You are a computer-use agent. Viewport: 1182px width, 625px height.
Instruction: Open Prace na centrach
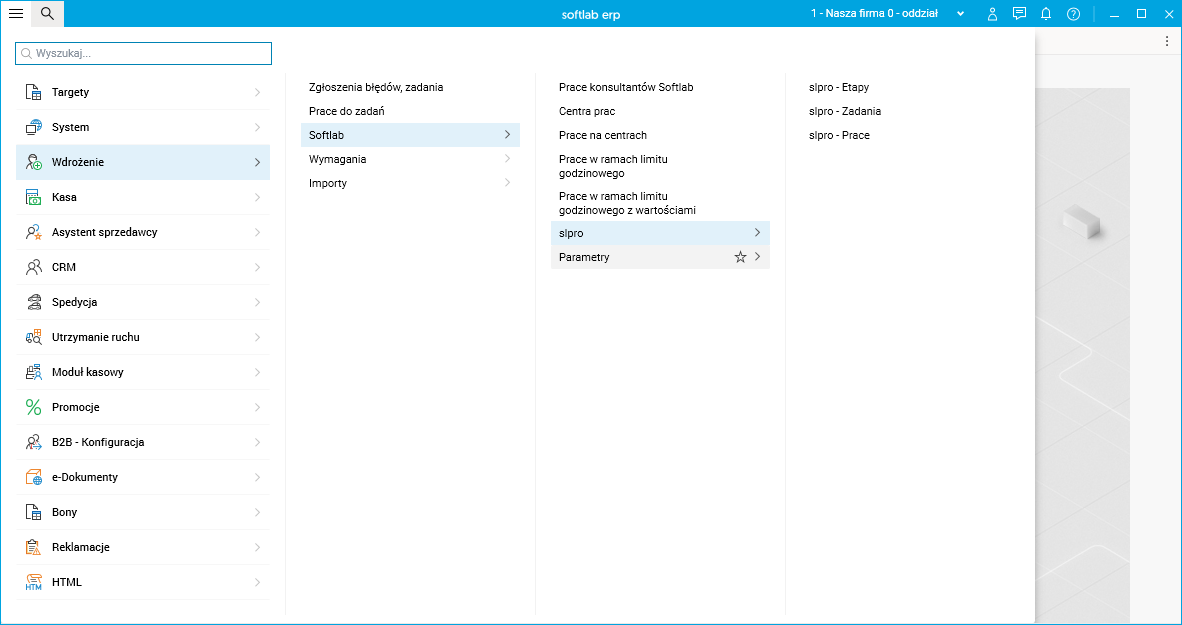pyautogui.click(x=603, y=135)
